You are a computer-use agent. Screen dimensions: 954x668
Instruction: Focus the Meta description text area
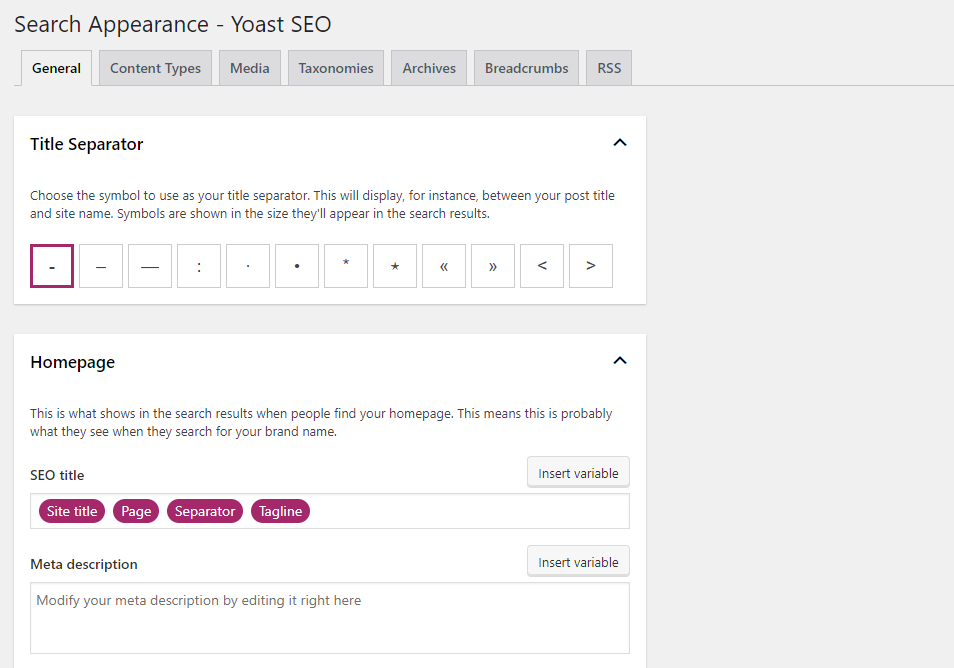tap(329, 618)
